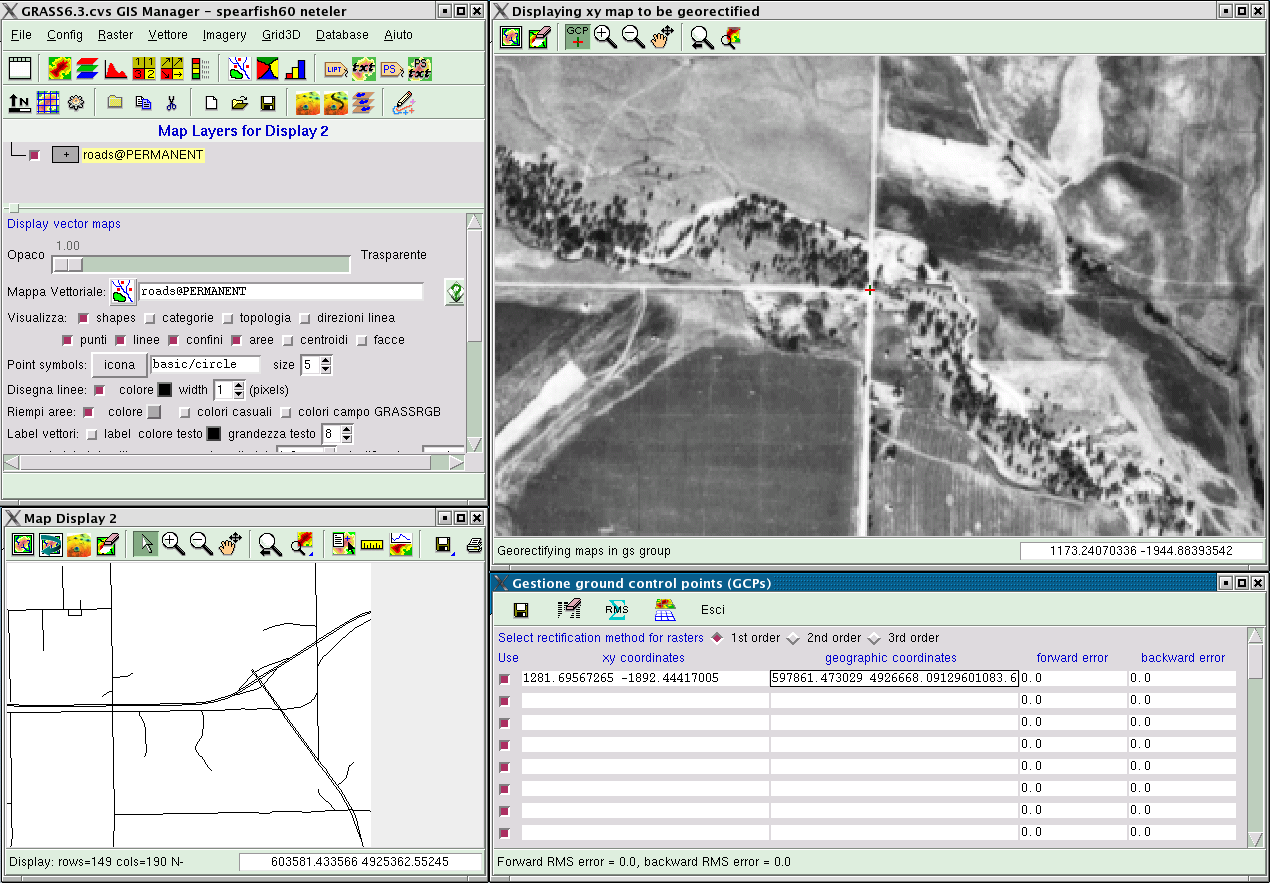Select the set GCP tool
Viewport: 1270px width, 883px height.
tap(577, 37)
